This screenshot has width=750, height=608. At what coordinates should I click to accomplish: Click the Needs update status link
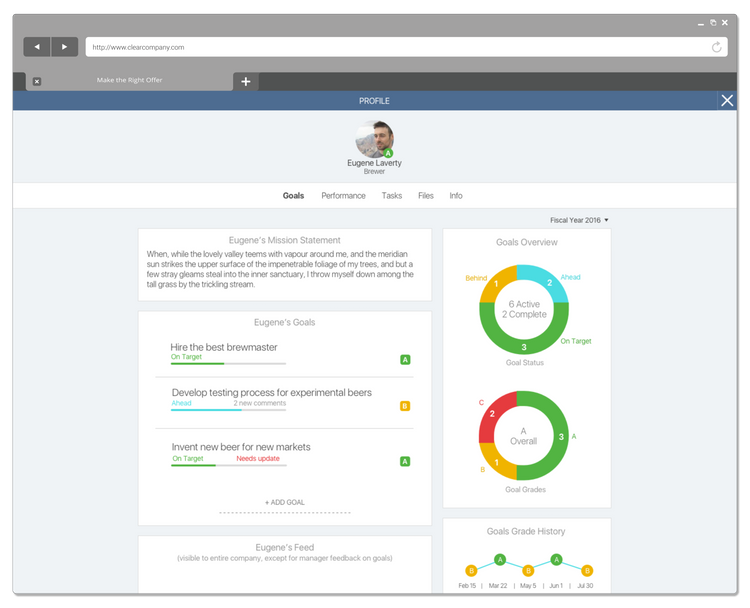(258, 458)
